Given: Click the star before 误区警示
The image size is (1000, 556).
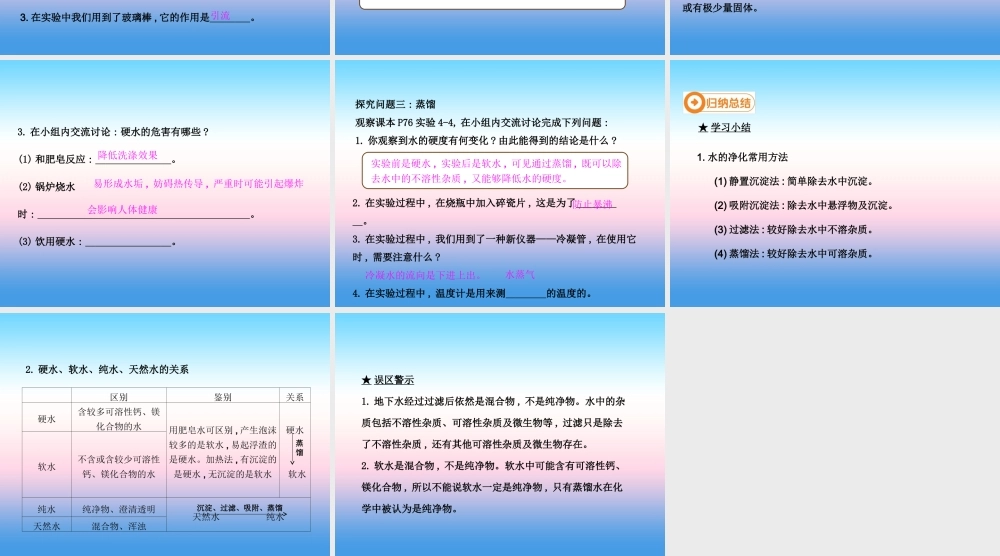Looking at the screenshot, I should [366, 380].
